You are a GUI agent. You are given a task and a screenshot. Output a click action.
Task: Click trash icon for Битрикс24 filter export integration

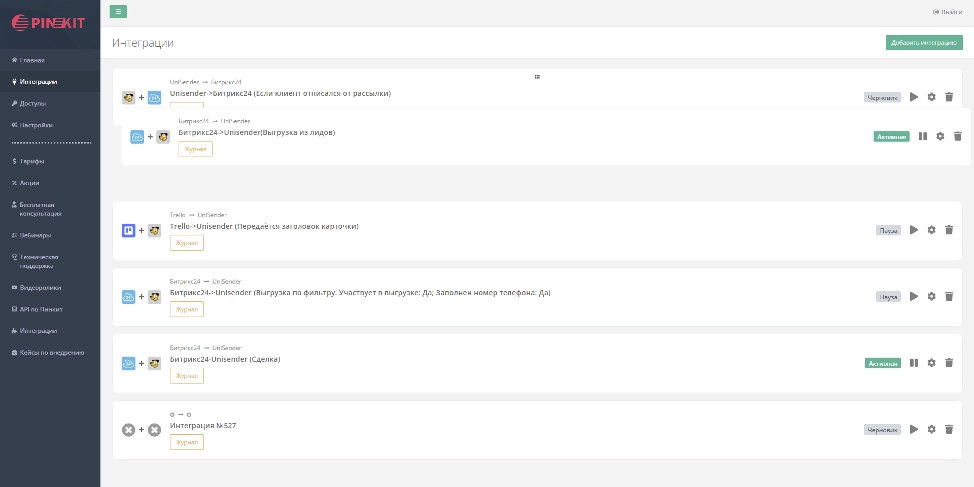(949, 296)
